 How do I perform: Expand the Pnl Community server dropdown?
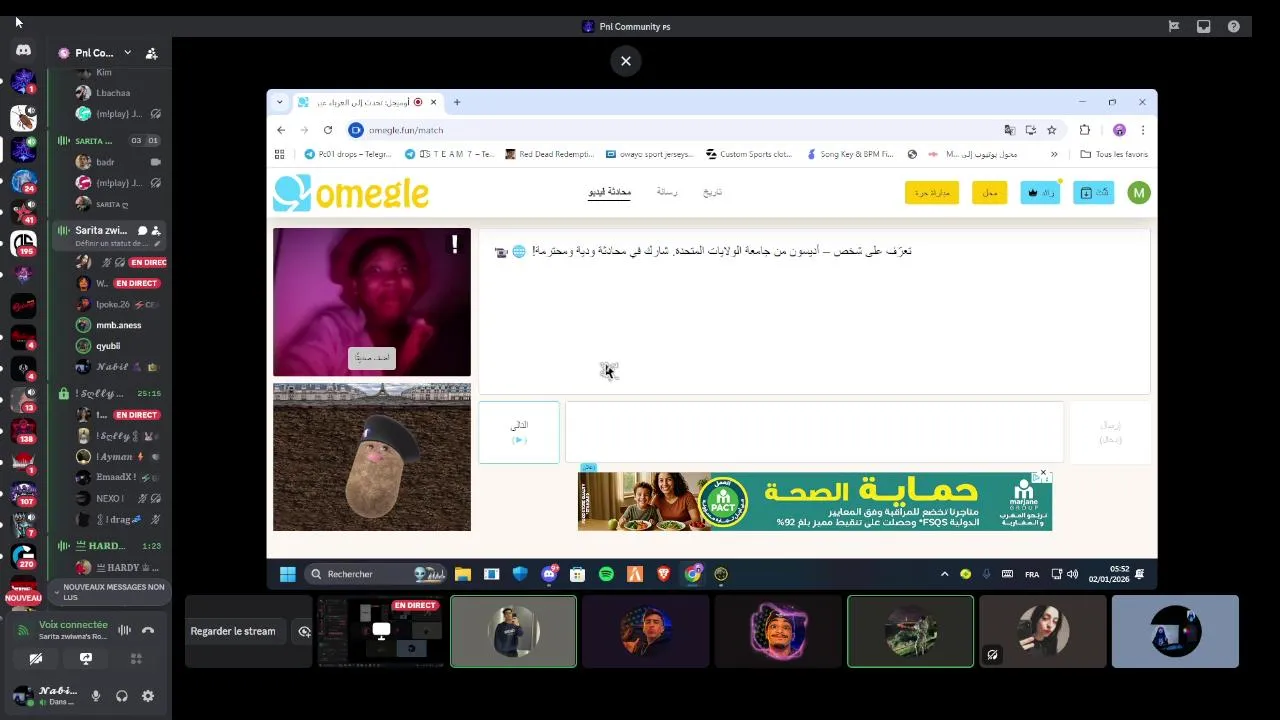(x=127, y=53)
